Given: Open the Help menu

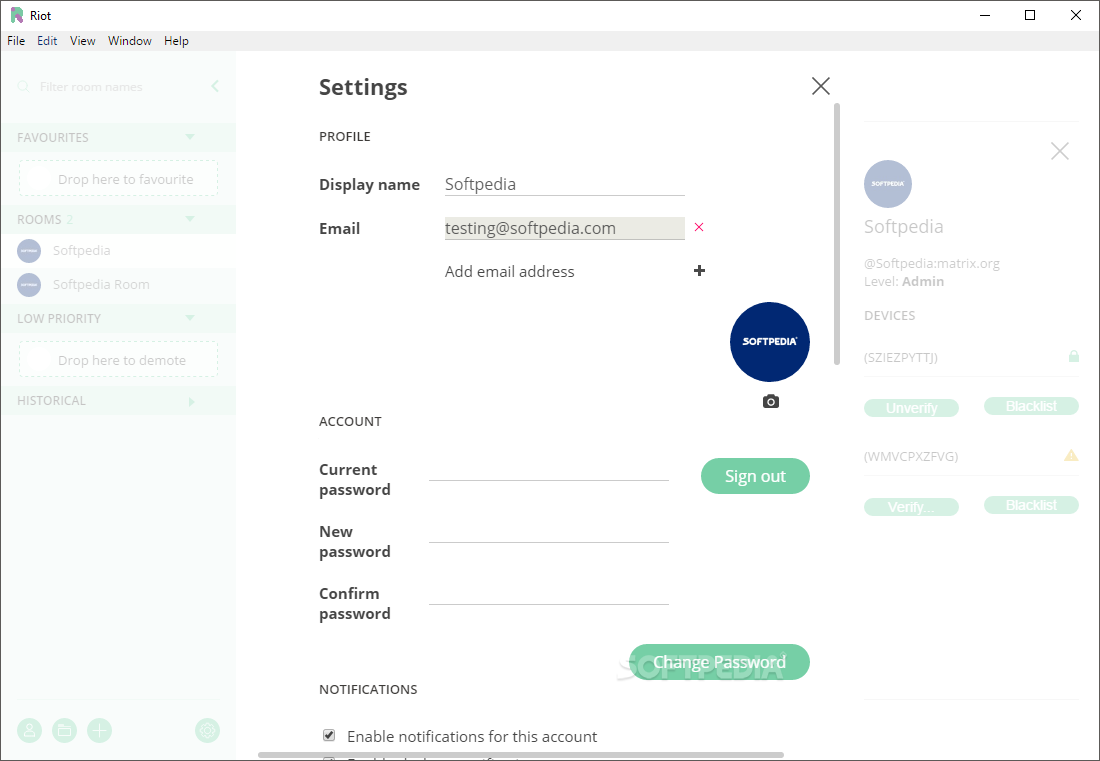Looking at the screenshot, I should coord(176,41).
